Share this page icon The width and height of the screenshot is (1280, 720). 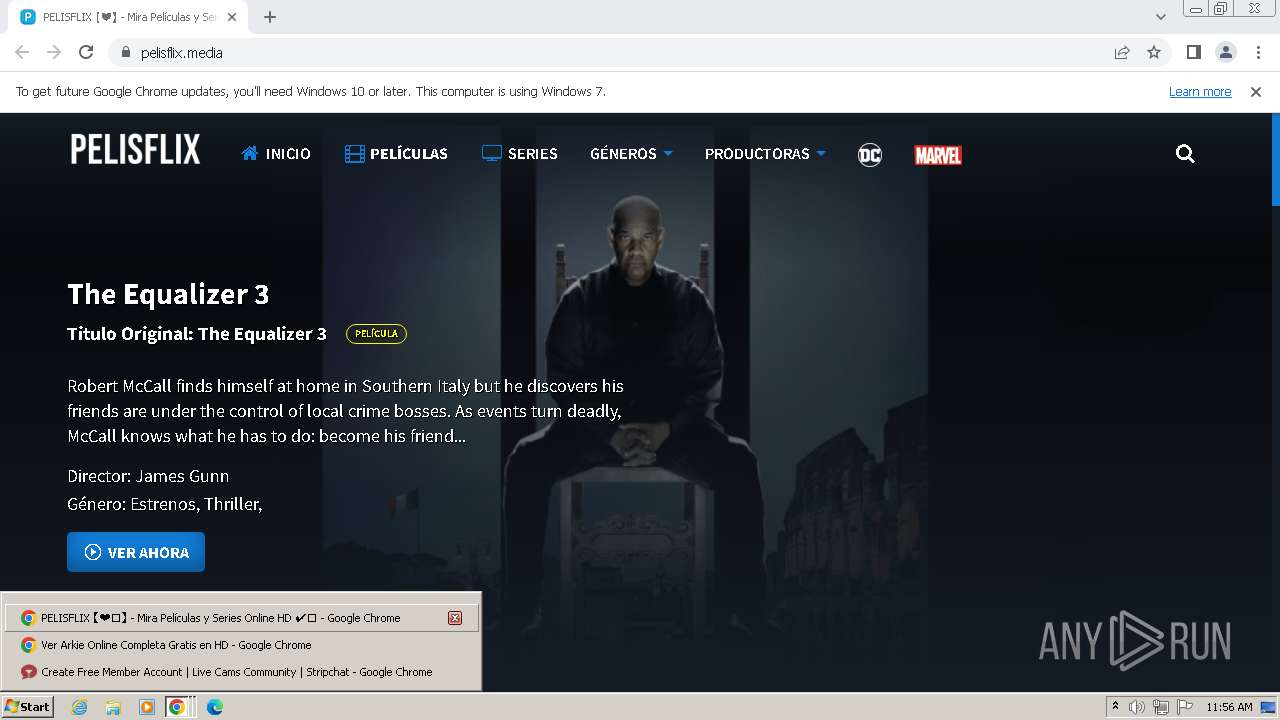click(x=1122, y=53)
